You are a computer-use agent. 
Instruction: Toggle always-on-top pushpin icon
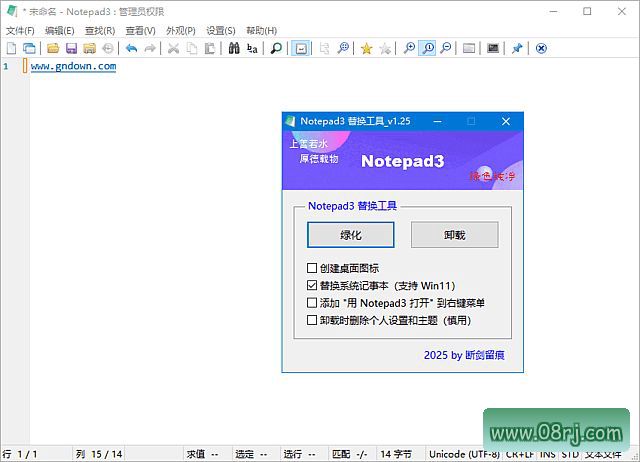pyautogui.click(x=517, y=49)
